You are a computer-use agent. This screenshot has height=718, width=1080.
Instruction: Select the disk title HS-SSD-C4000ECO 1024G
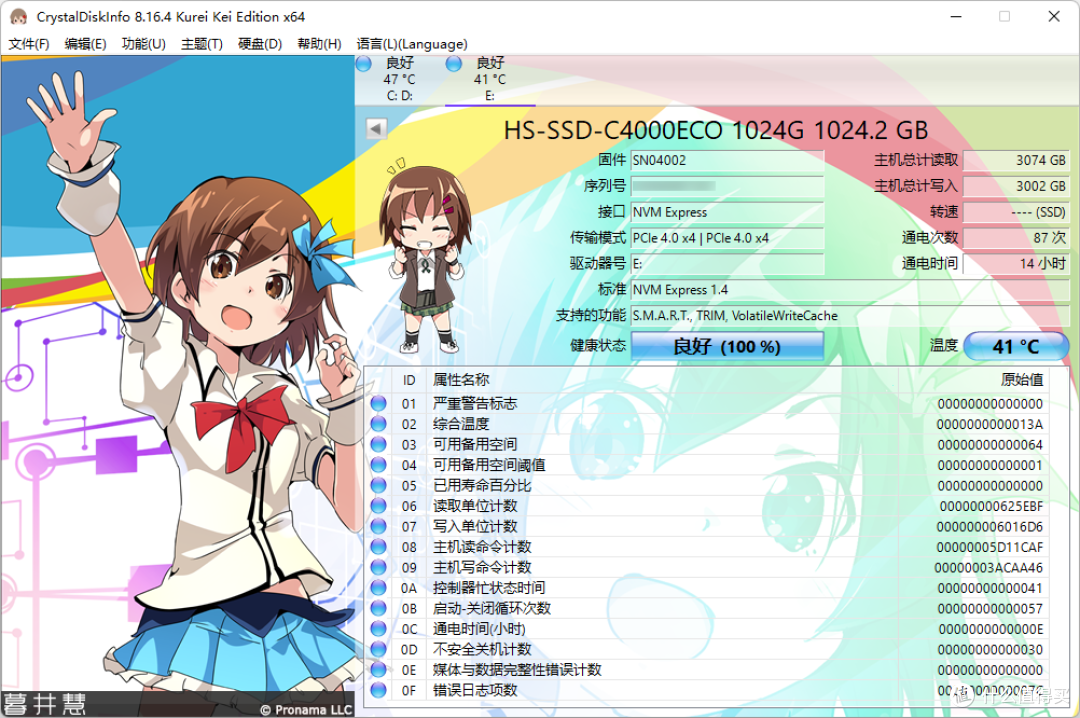pos(716,130)
